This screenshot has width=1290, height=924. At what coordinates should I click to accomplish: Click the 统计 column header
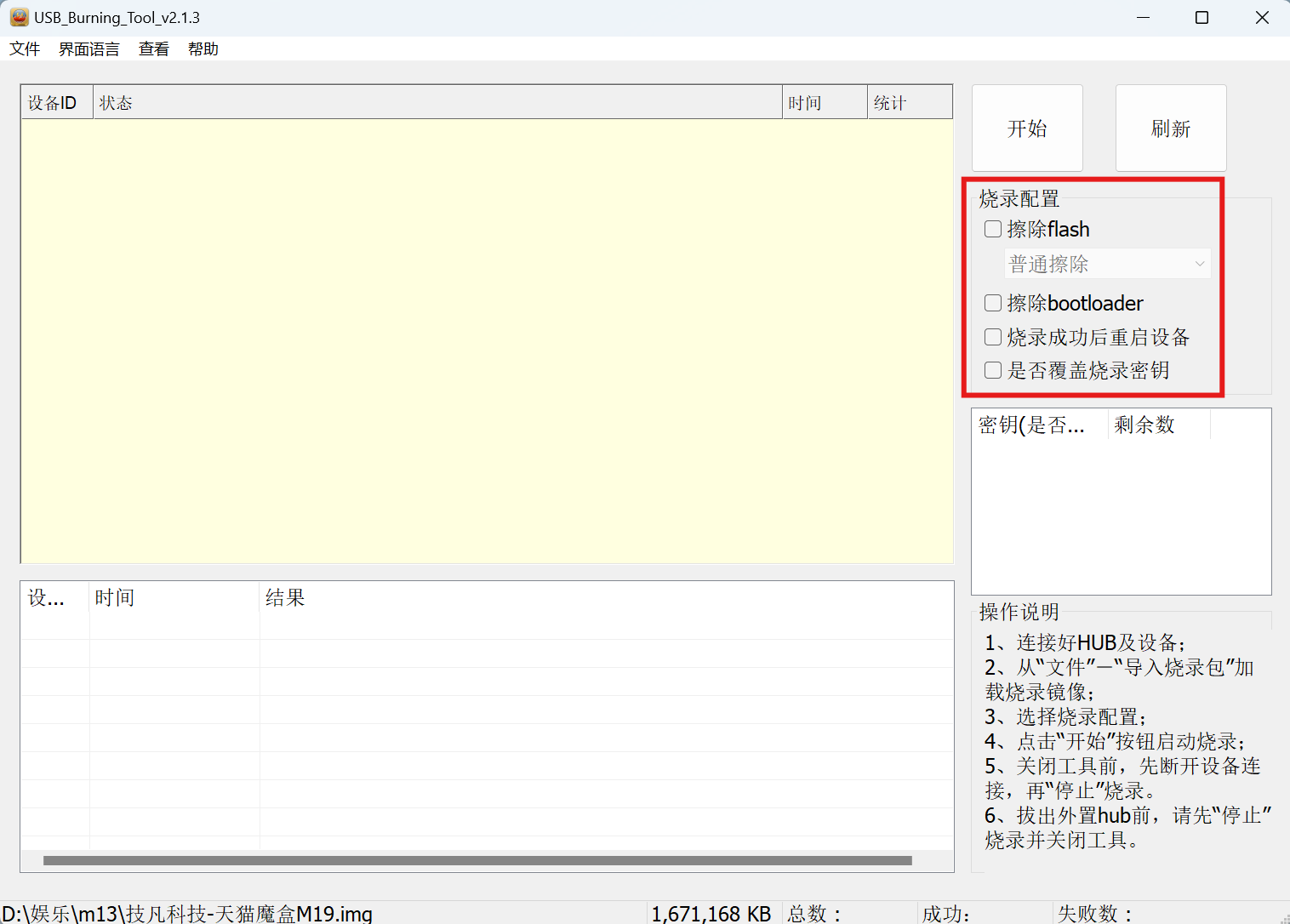910,103
